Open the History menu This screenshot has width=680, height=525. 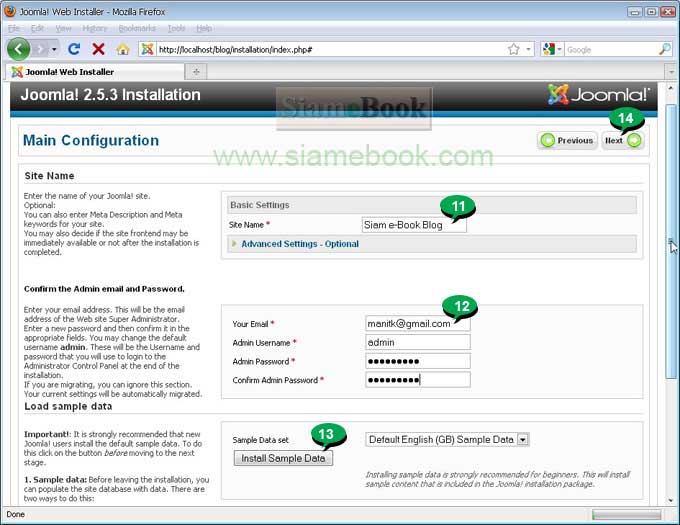(x=95, y=29)
